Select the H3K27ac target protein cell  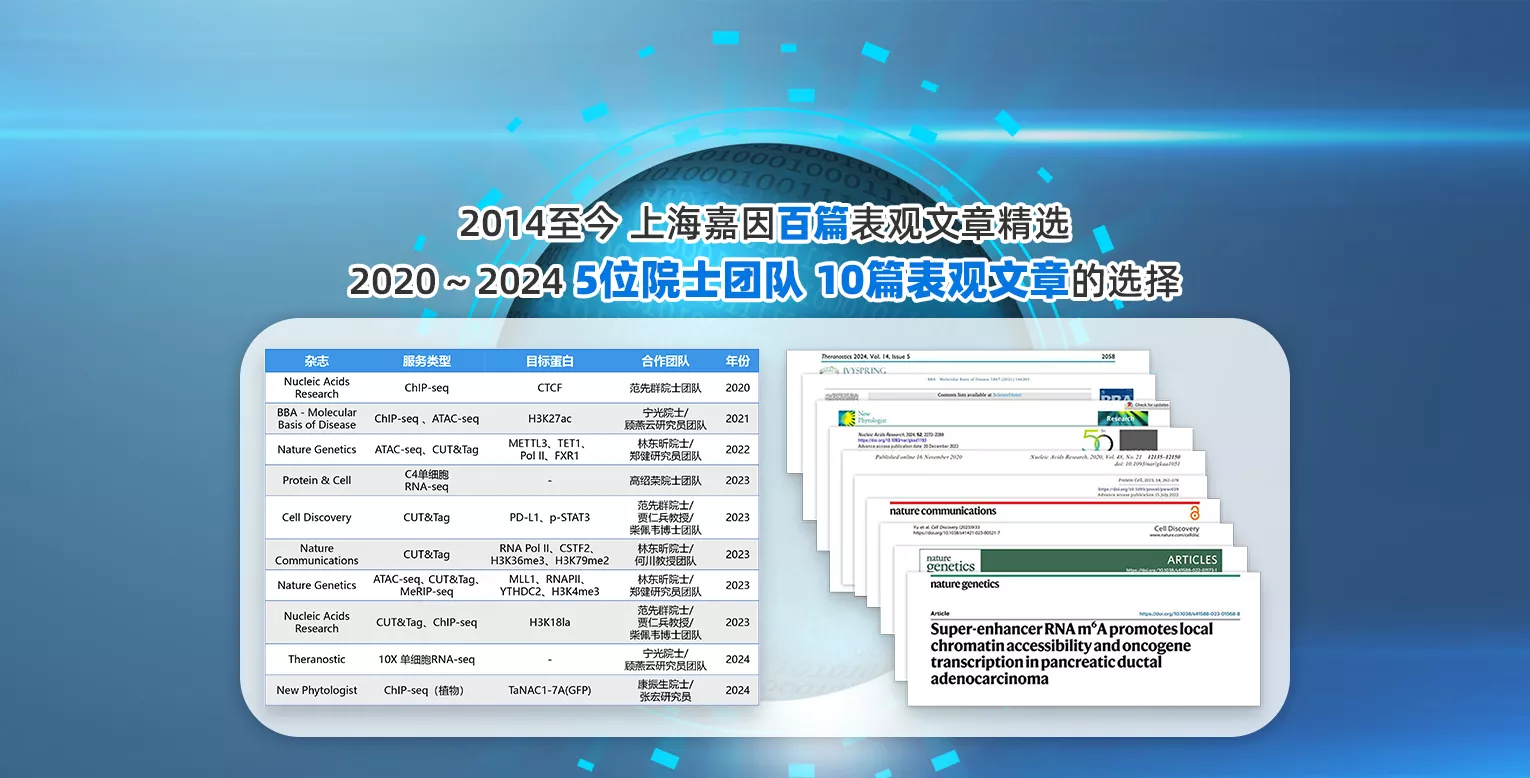coord(549,418)
